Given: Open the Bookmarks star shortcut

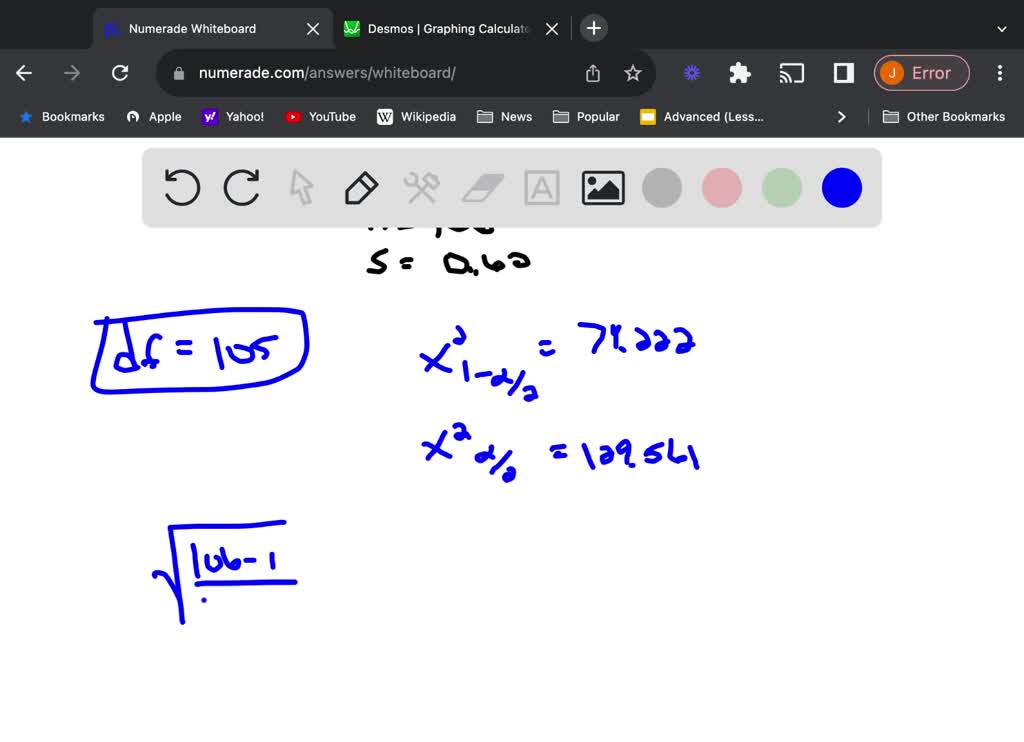Looking at the screenshot, I should (x=62, y=117).
